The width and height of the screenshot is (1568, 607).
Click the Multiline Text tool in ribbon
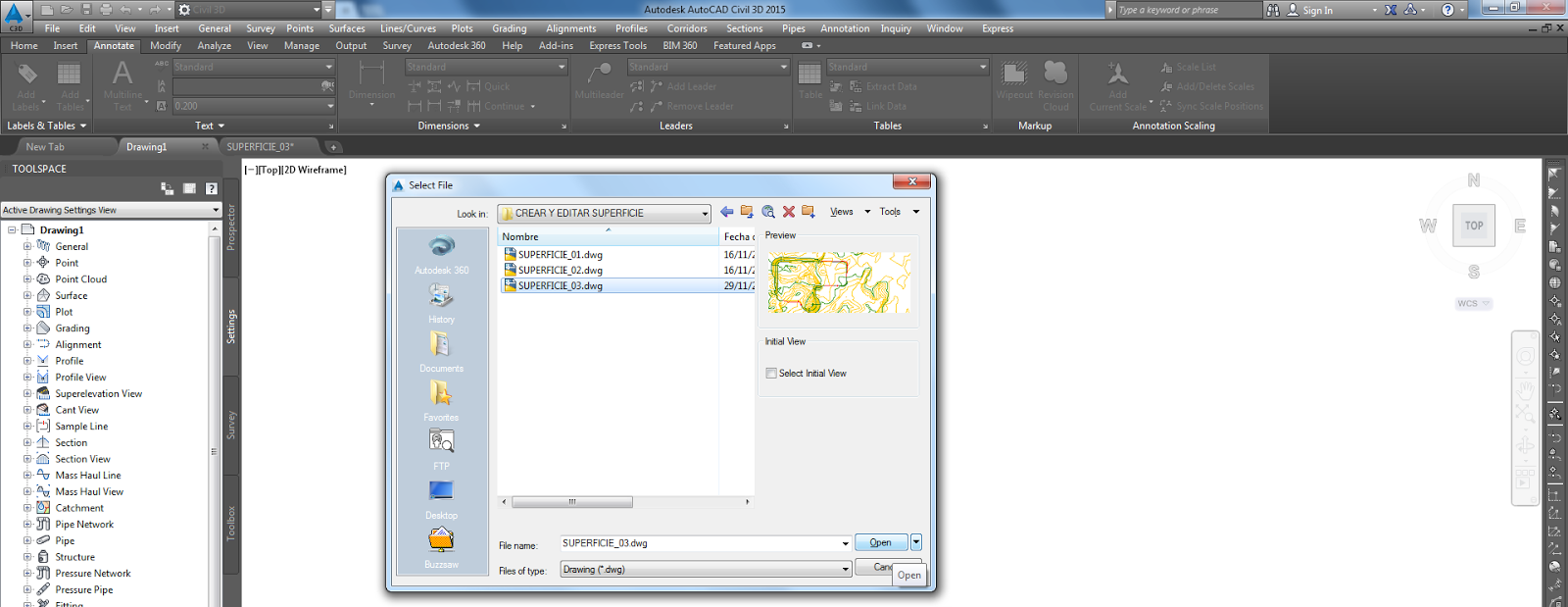[122, 85]
